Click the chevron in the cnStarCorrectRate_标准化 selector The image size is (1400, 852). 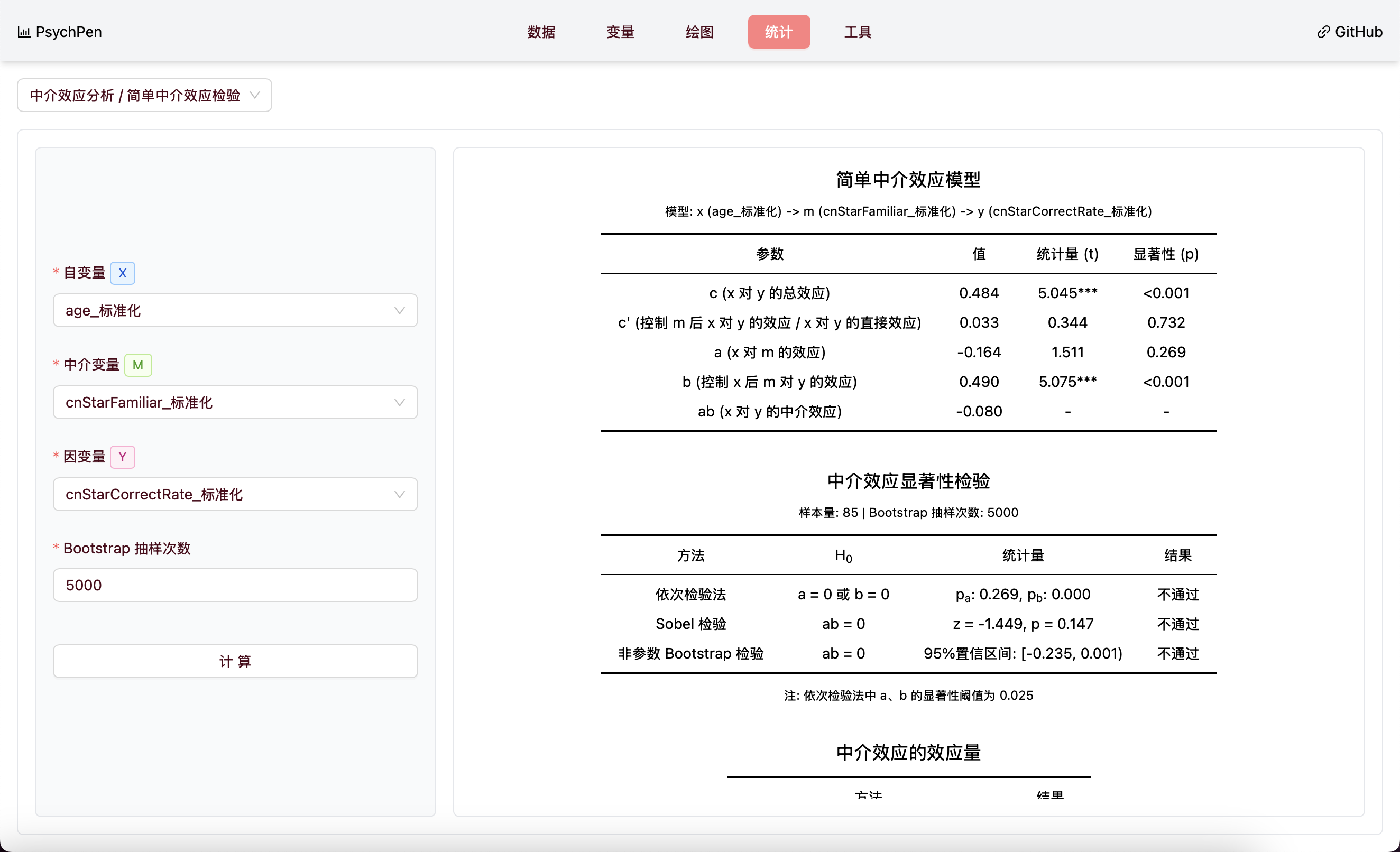(x=399, y=495)
